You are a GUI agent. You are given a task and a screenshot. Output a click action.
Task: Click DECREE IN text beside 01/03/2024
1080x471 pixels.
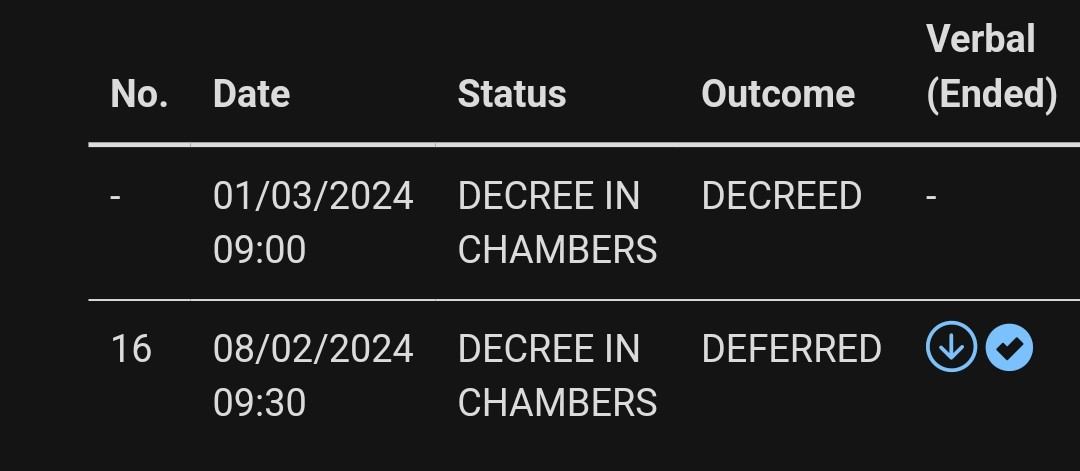point(548,196)
